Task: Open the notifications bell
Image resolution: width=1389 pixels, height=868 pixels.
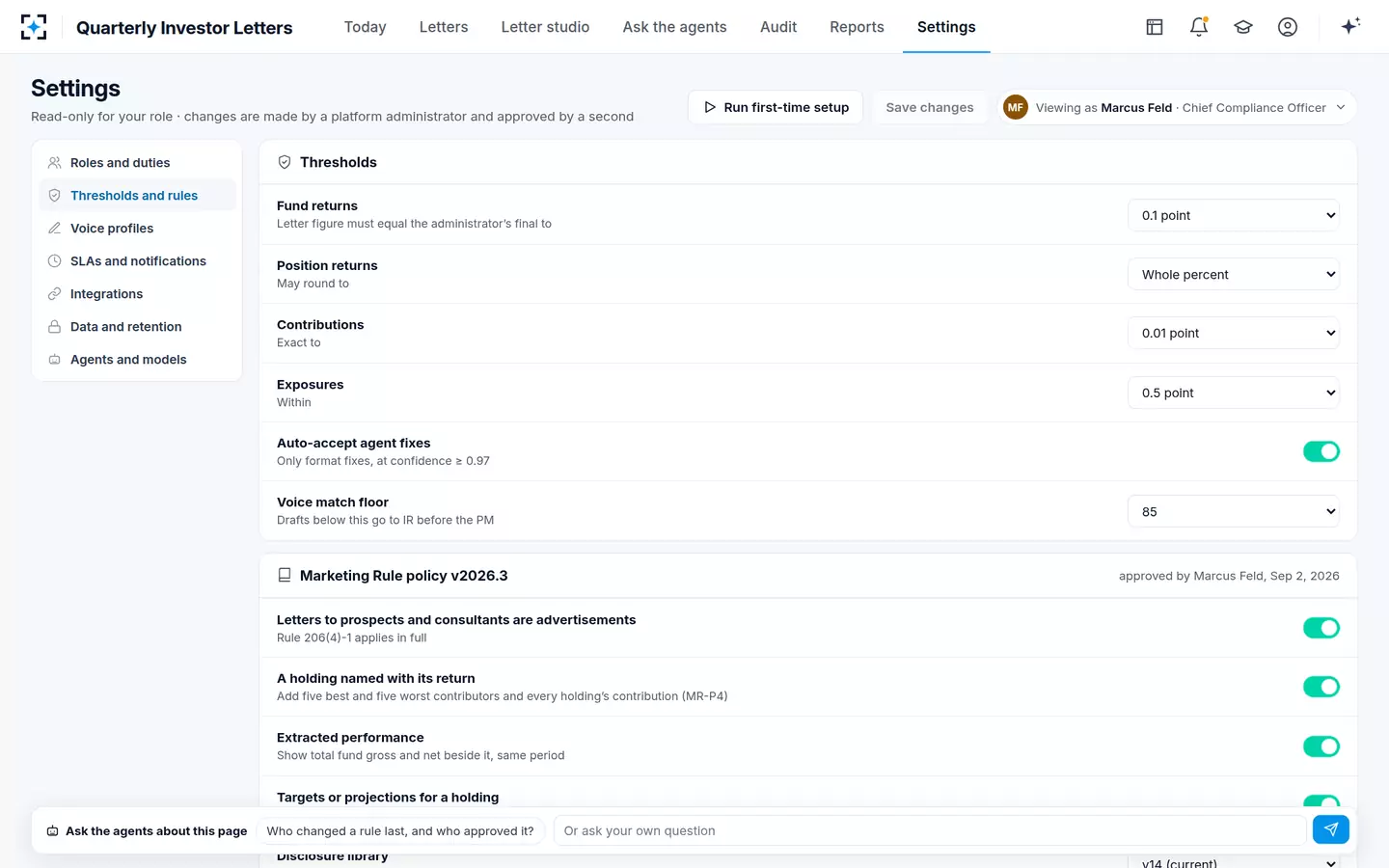Action: [x=1199, y=27]
